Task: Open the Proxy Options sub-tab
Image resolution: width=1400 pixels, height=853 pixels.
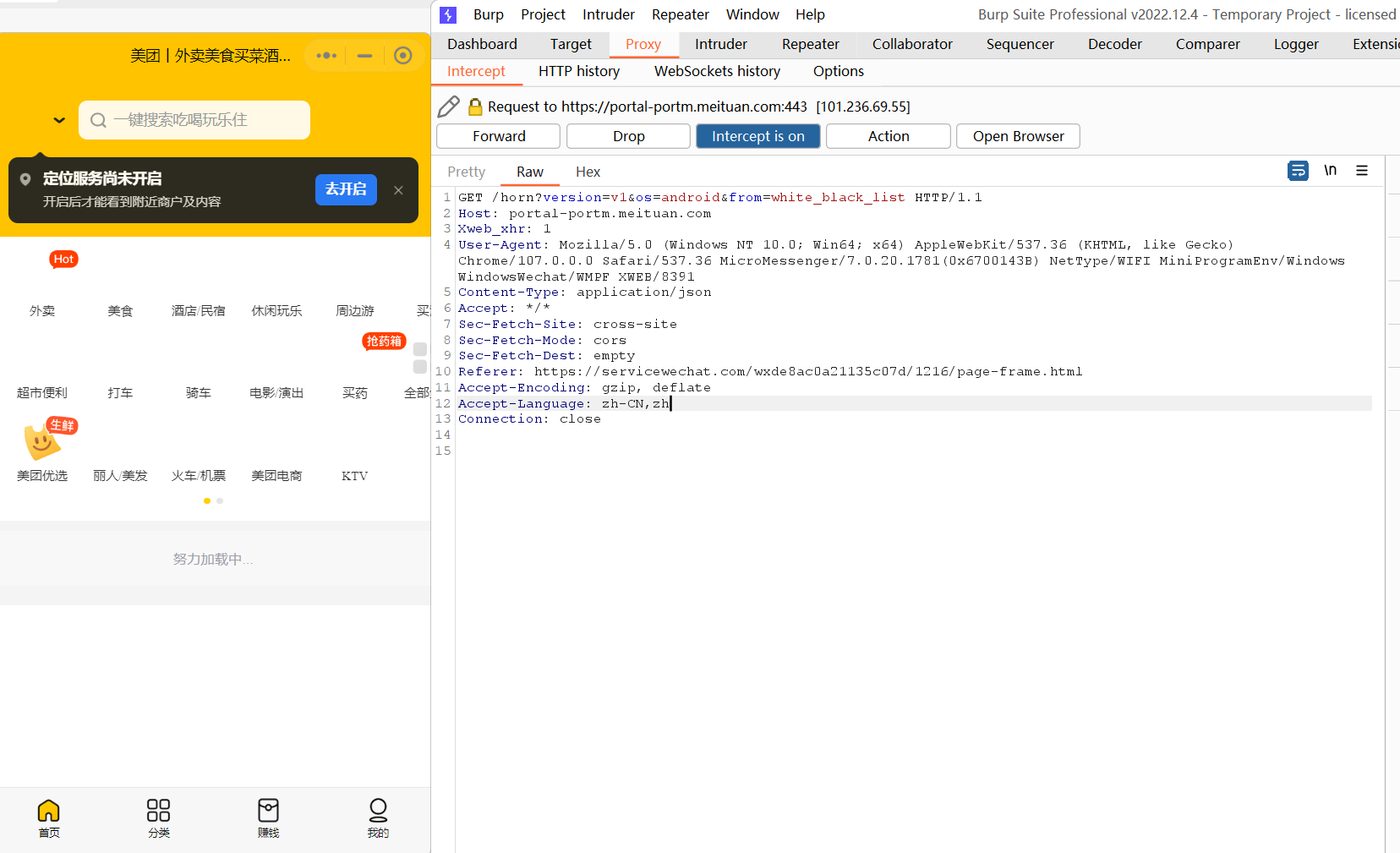Action: click(839, 71)
